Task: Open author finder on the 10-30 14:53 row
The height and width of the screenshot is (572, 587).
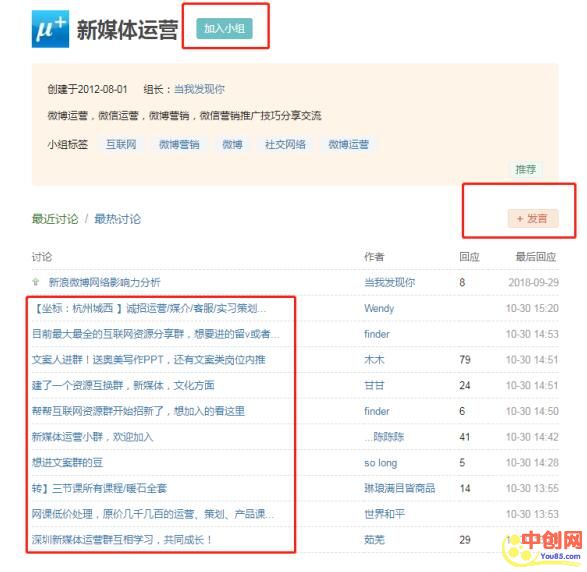Action: 377,334
